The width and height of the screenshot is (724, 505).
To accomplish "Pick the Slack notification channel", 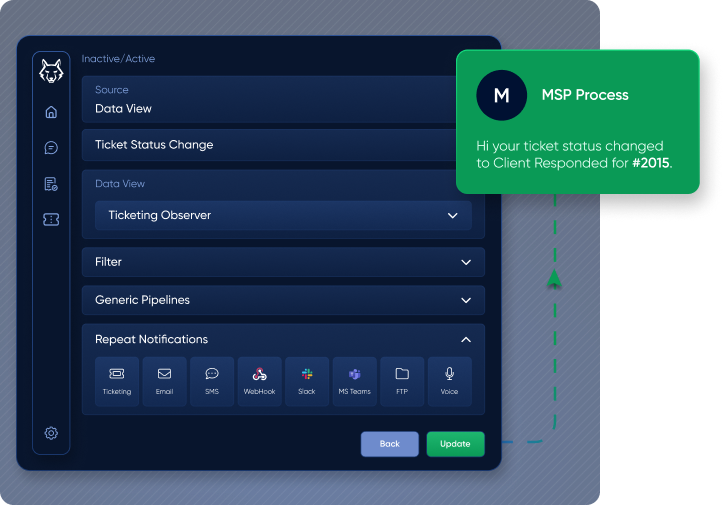I will (x=307, y=381).
